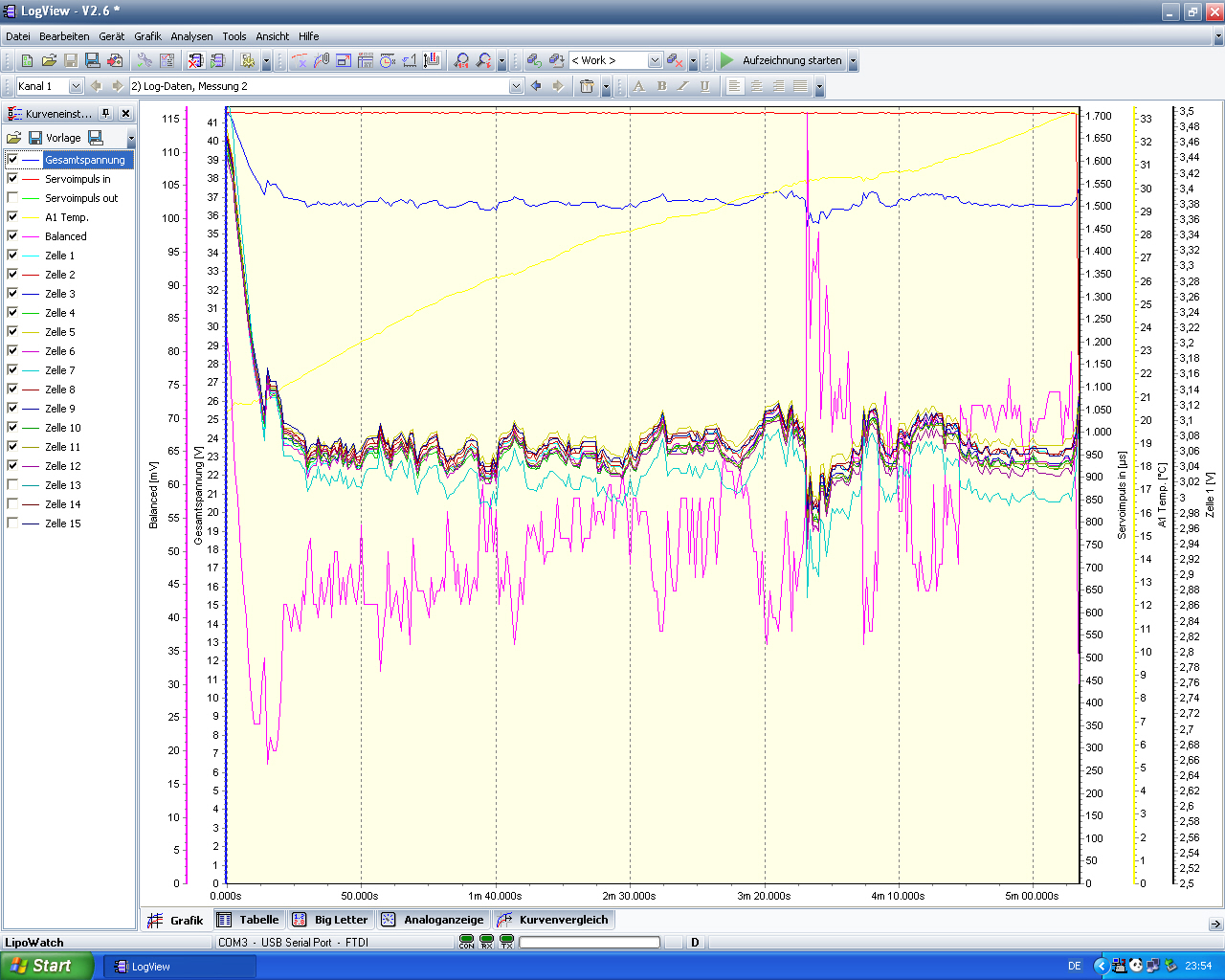Switch to the Kurvenvergleich tab

coord(553,920)
